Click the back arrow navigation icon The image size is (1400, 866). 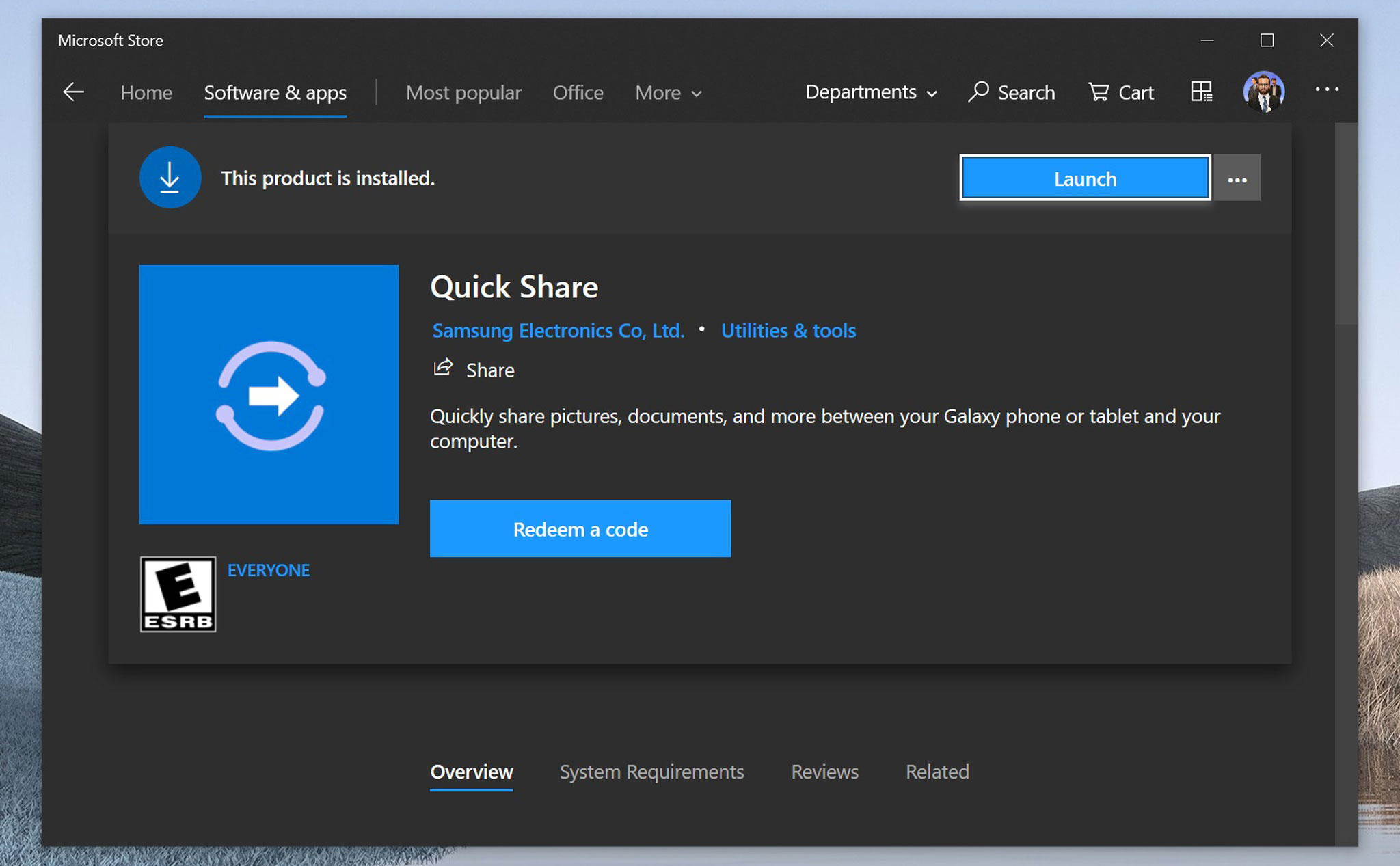73,92
